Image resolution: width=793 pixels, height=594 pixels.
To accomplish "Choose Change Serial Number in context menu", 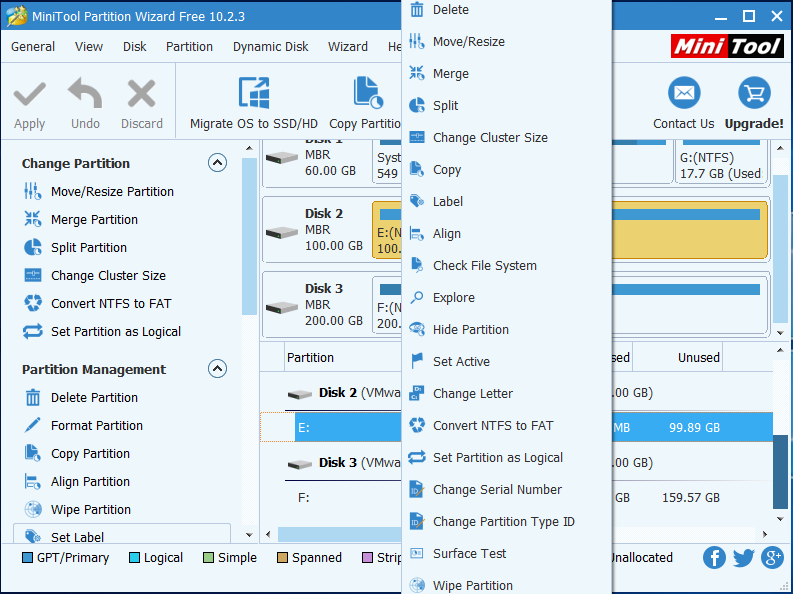I will pos(506,489).
